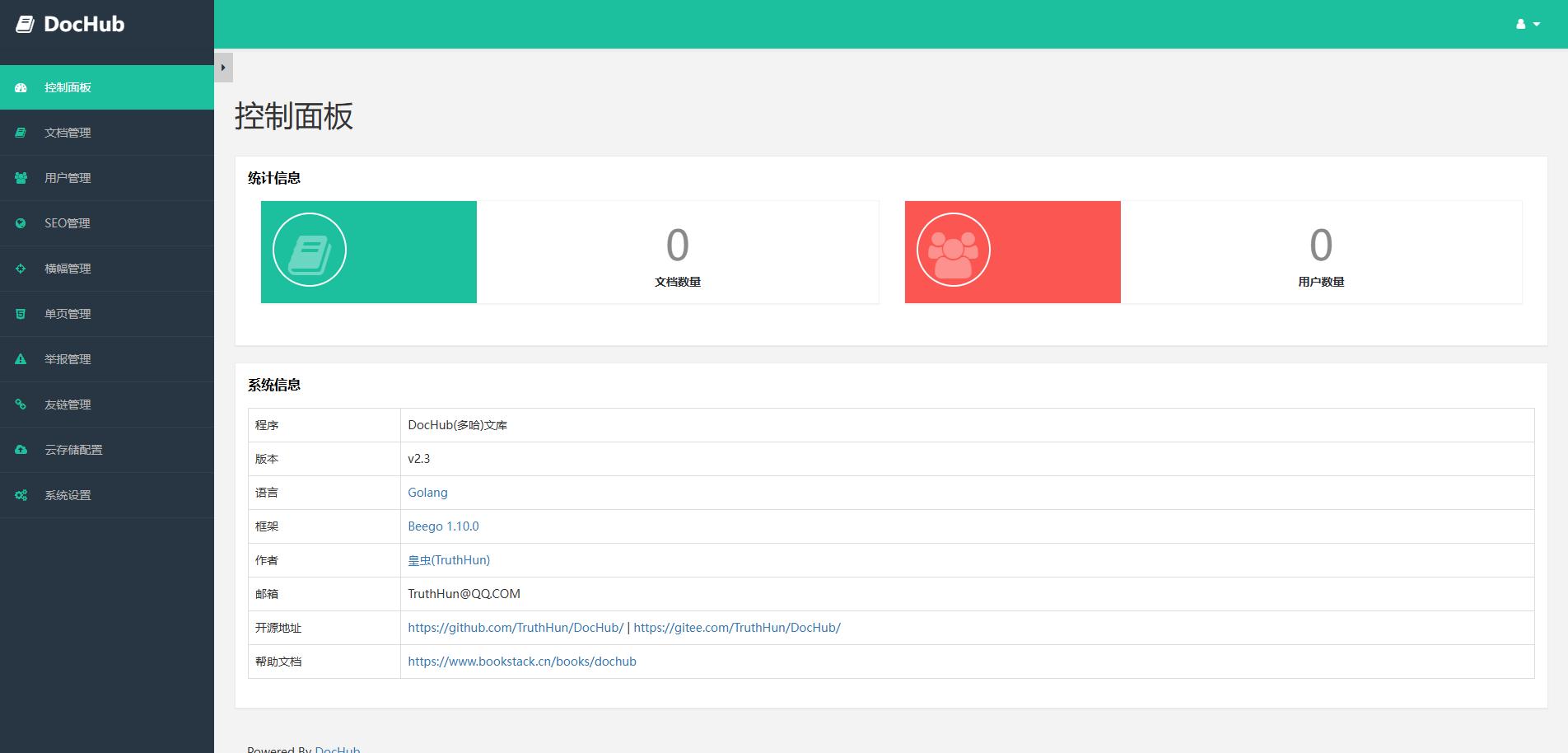Open the Golang link
Image resolution: width=1568 pixels, height=753 pixels.
[427, 493]
